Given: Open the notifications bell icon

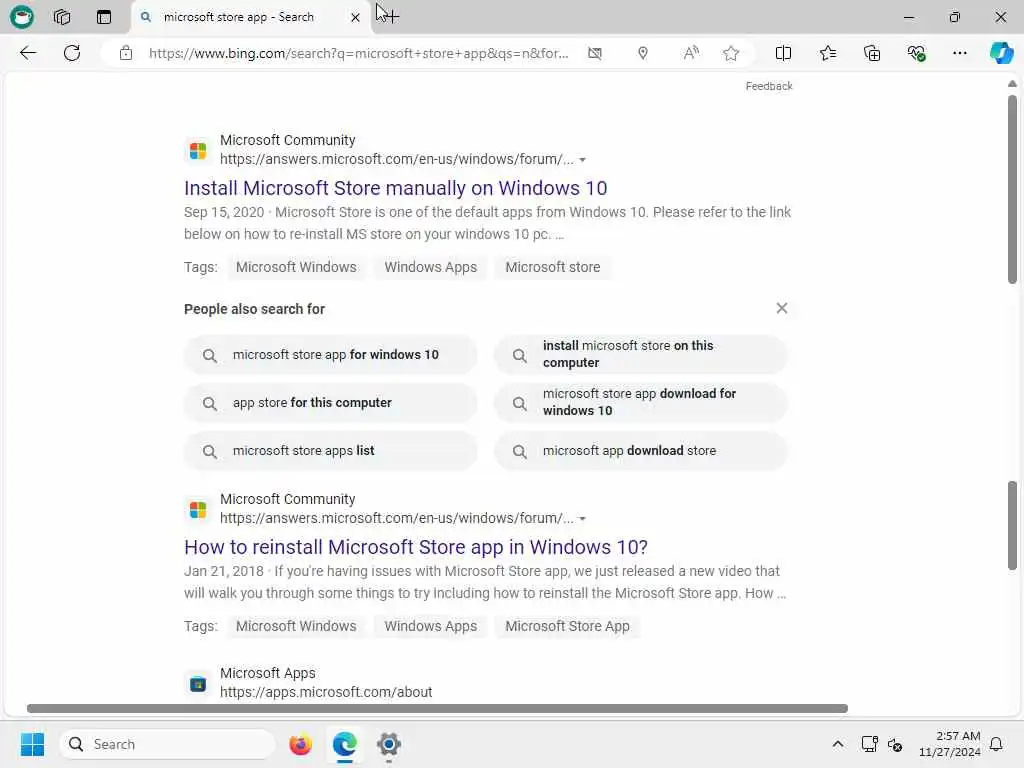Looking at the screenshot, I should [x=996, y=744].
